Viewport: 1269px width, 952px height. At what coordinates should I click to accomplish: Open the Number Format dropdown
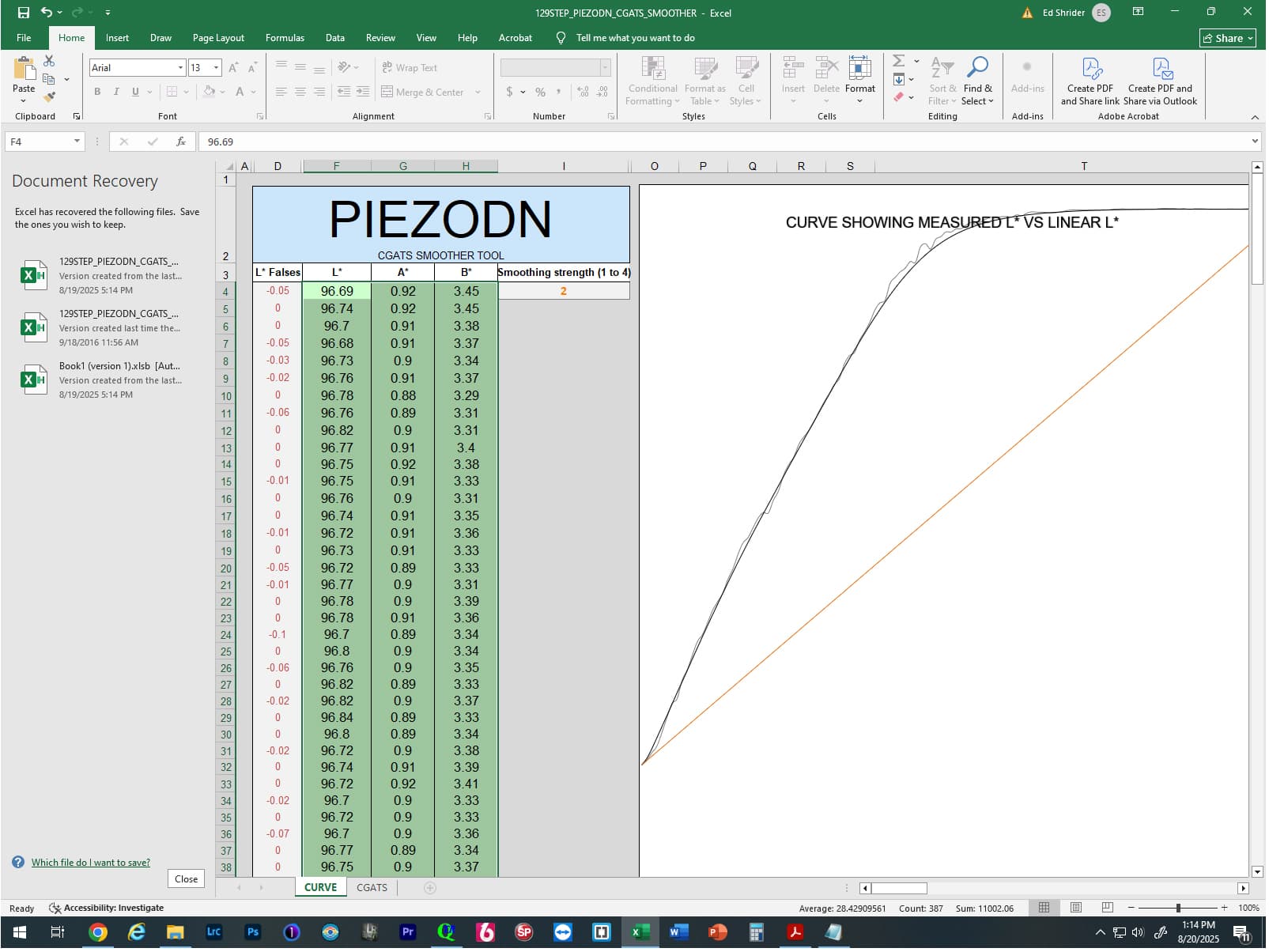coord(606,68)
